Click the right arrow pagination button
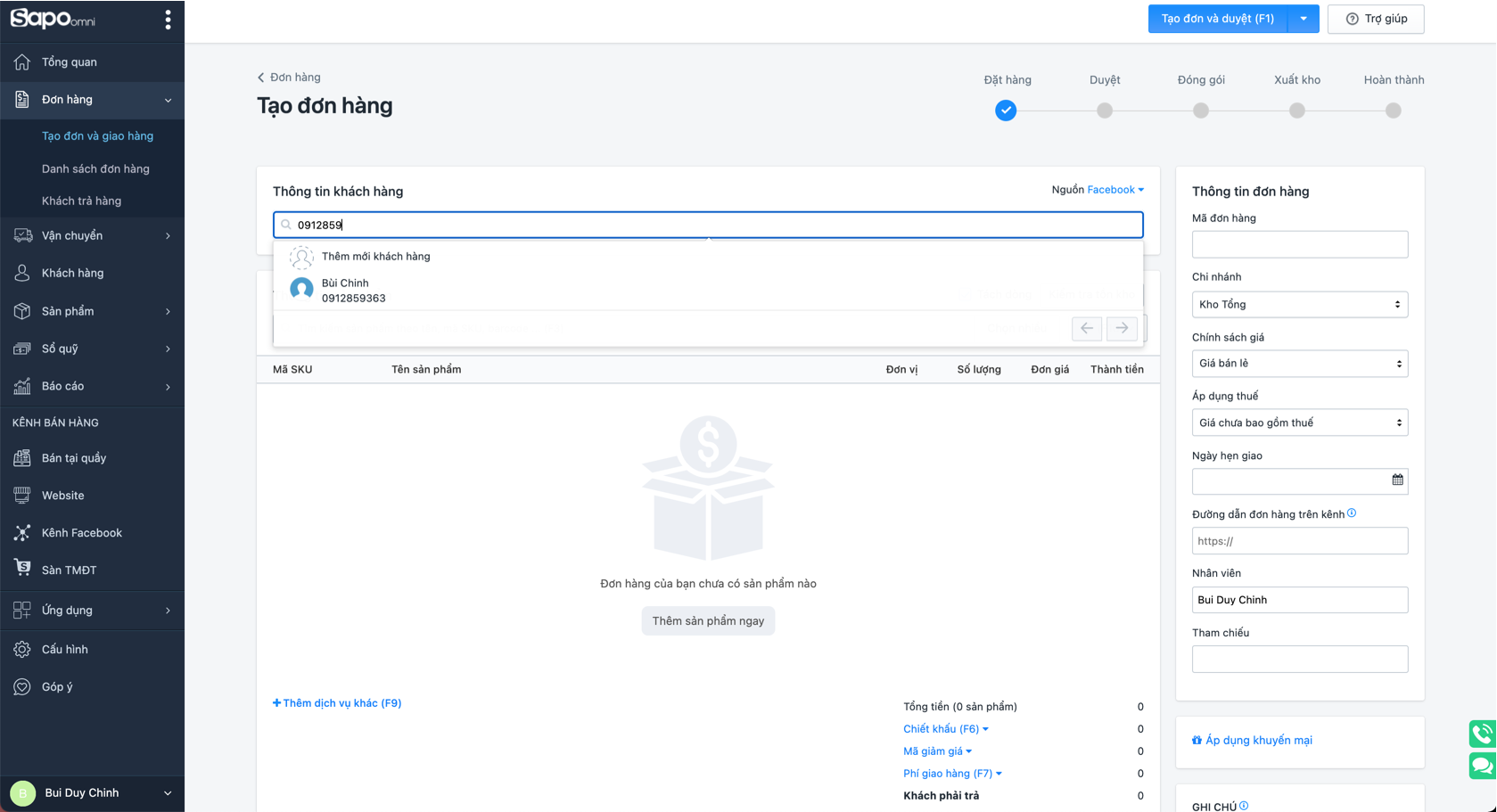The image size is (1497, 812). [1122, 328]
